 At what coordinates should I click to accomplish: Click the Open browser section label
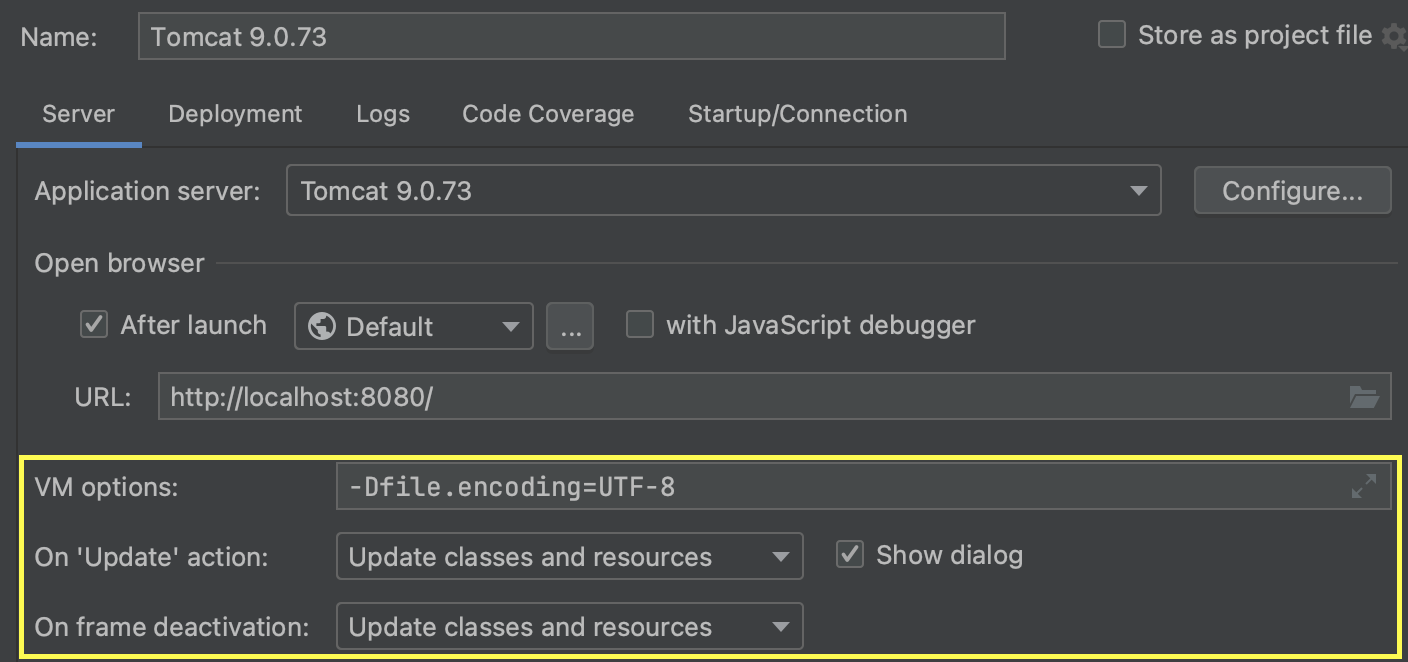pyautogui.click(x=119, y=263)
